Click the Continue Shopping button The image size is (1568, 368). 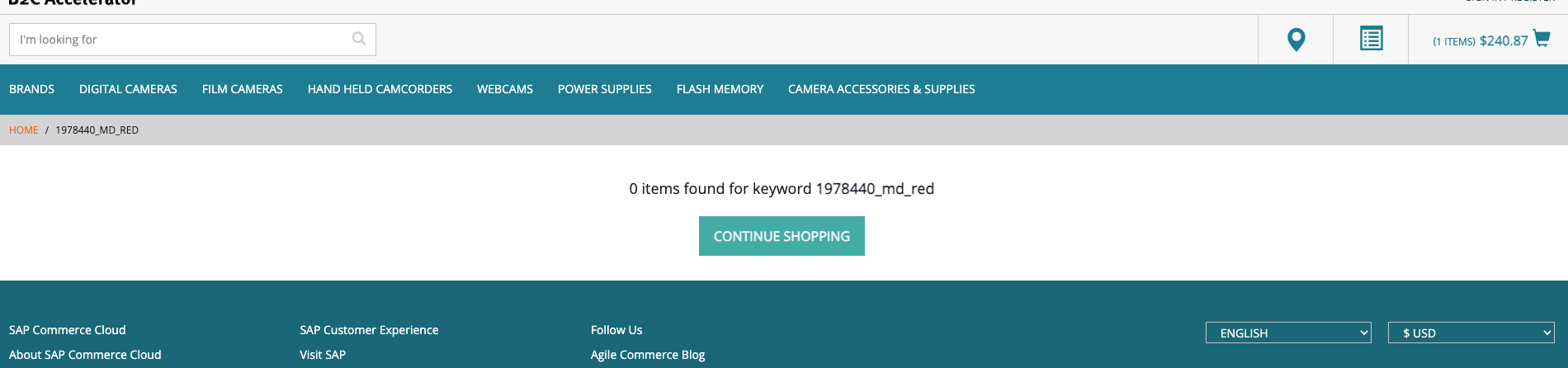[782, 236]
